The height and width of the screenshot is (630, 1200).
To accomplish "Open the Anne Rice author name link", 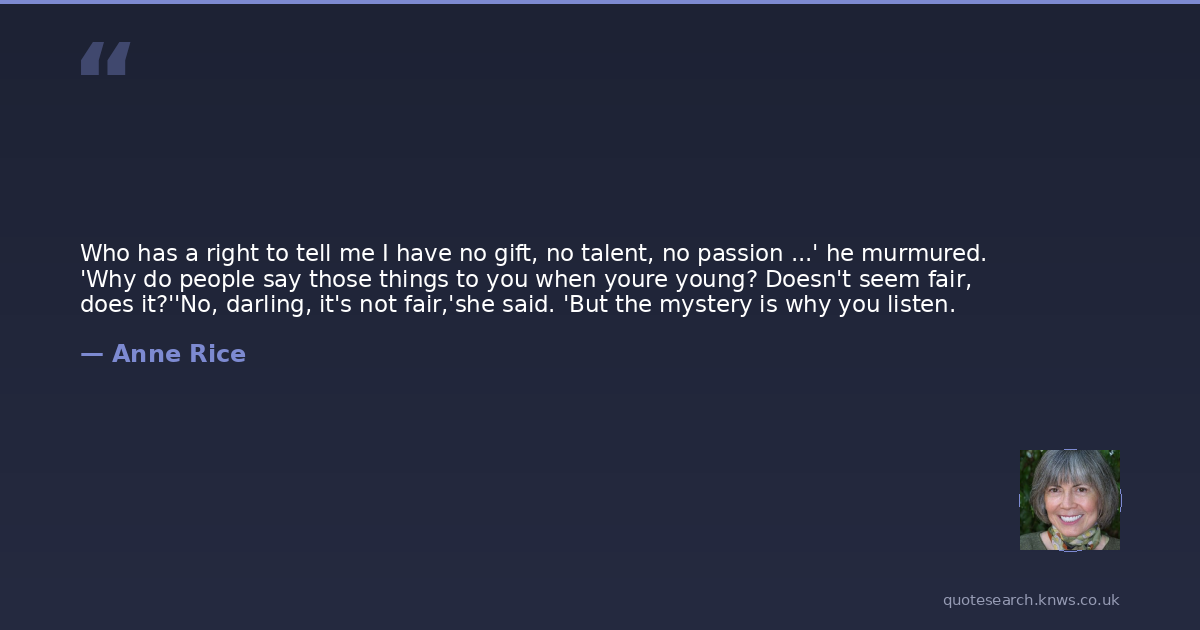I will click(x=178, y=354).
